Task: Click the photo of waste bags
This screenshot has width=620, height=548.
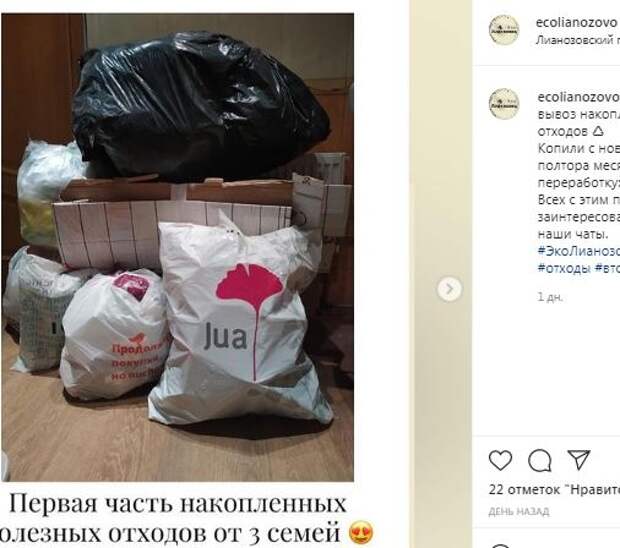Action: (x=178, y=247)
